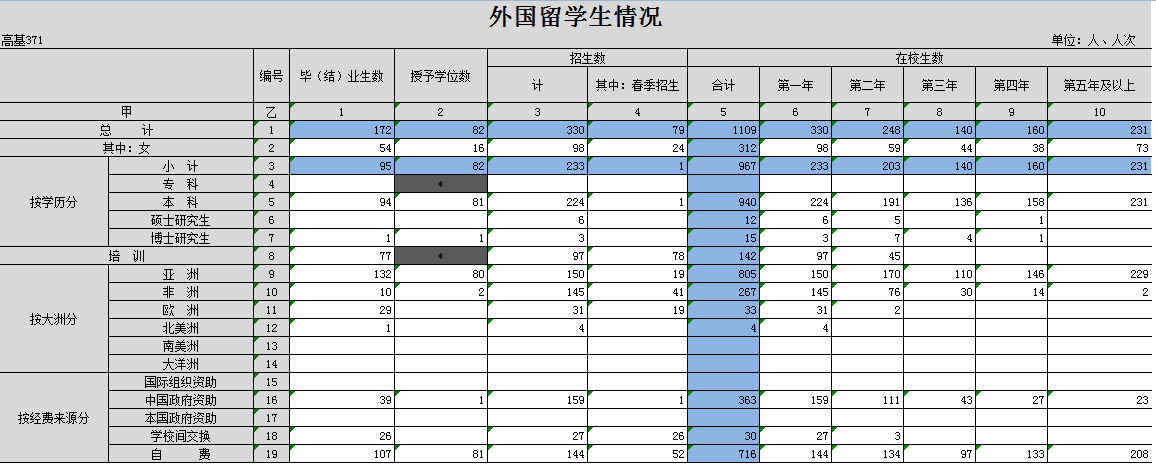Click the 自费 total cell showing 716
This screenshot has height=464, width=1156.
click(723, 454)
